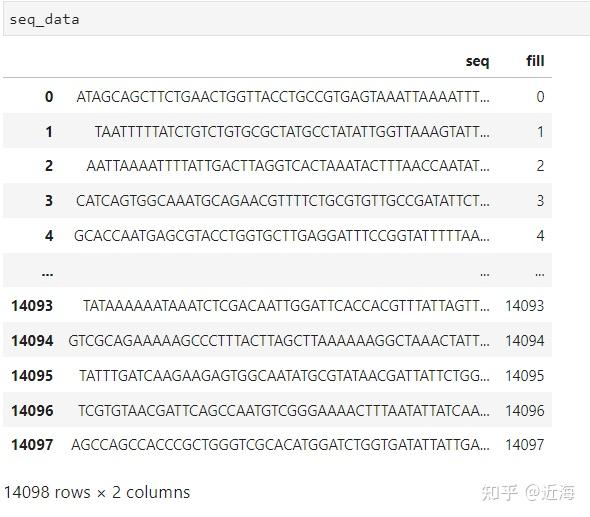Image resolution: width=590 pixels, height=517 pixels.
Task: Click the sequence starting with AGCCAGCCACCCG
Action: 280,445
